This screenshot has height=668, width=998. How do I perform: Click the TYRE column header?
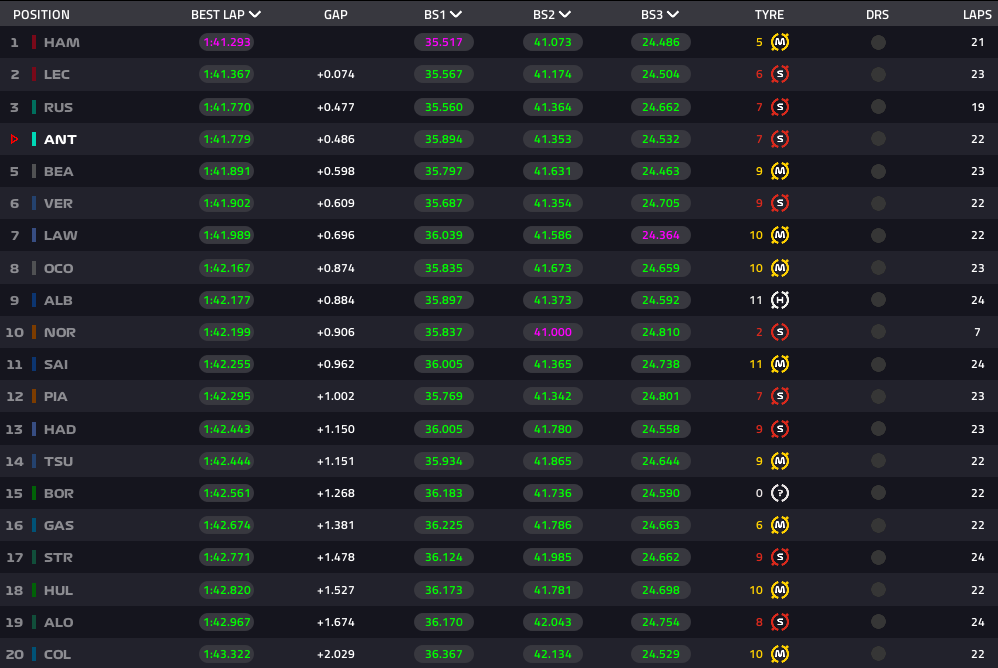(x=769, y=15)
